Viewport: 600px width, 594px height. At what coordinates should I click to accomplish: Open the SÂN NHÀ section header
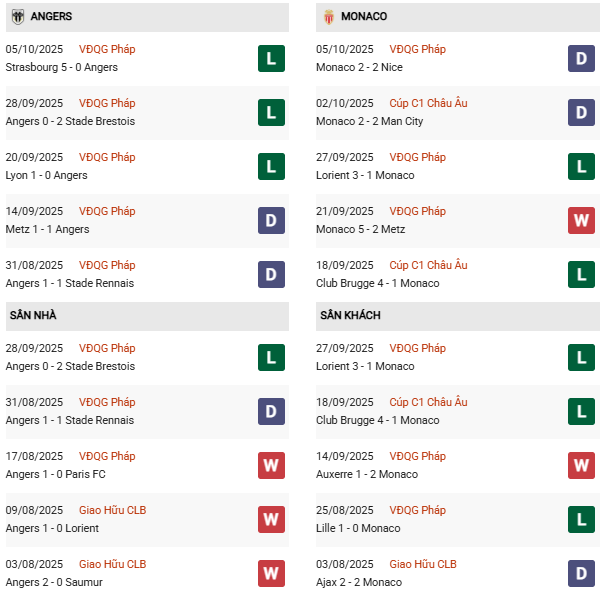pos(34,315)
